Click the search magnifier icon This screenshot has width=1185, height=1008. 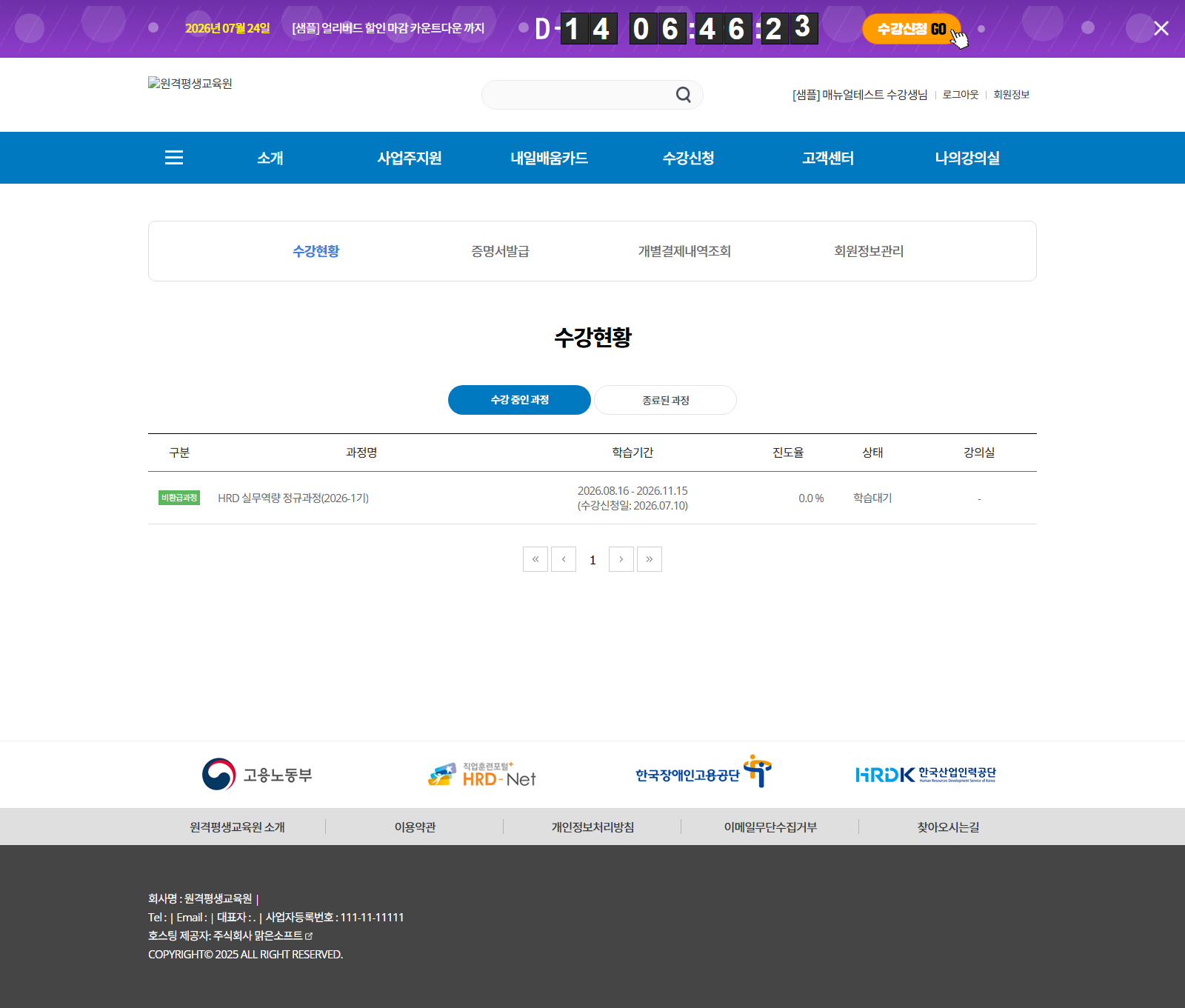(683, 95)
